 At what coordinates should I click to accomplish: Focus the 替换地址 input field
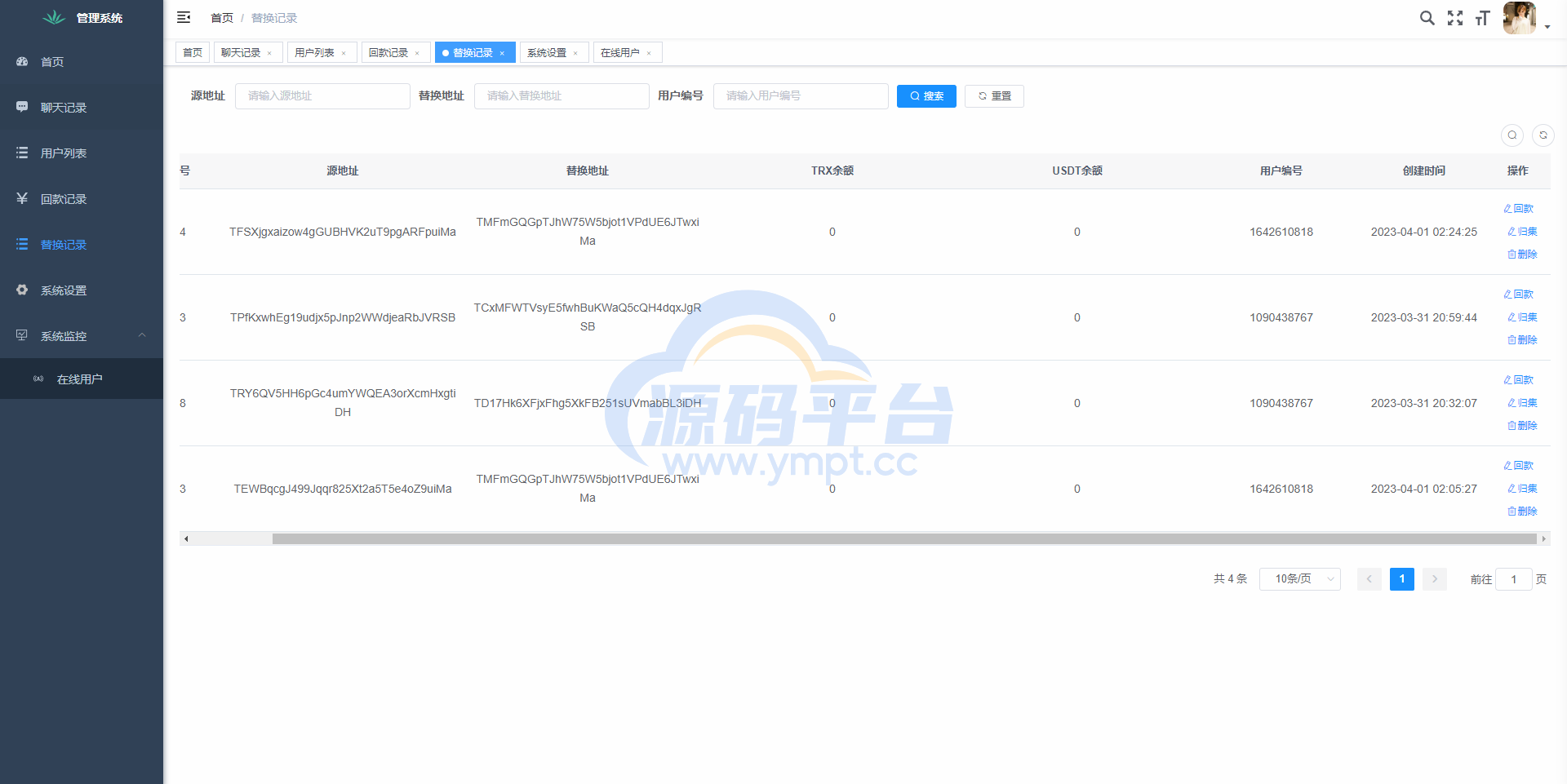(x=562, y=95)
